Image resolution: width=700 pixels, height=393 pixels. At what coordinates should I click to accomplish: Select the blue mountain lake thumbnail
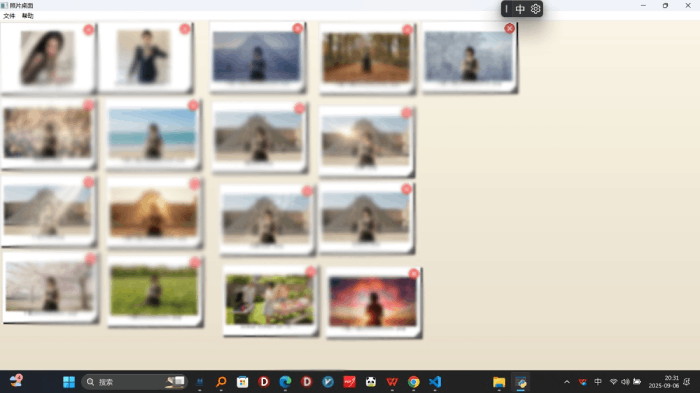(257, 56)
